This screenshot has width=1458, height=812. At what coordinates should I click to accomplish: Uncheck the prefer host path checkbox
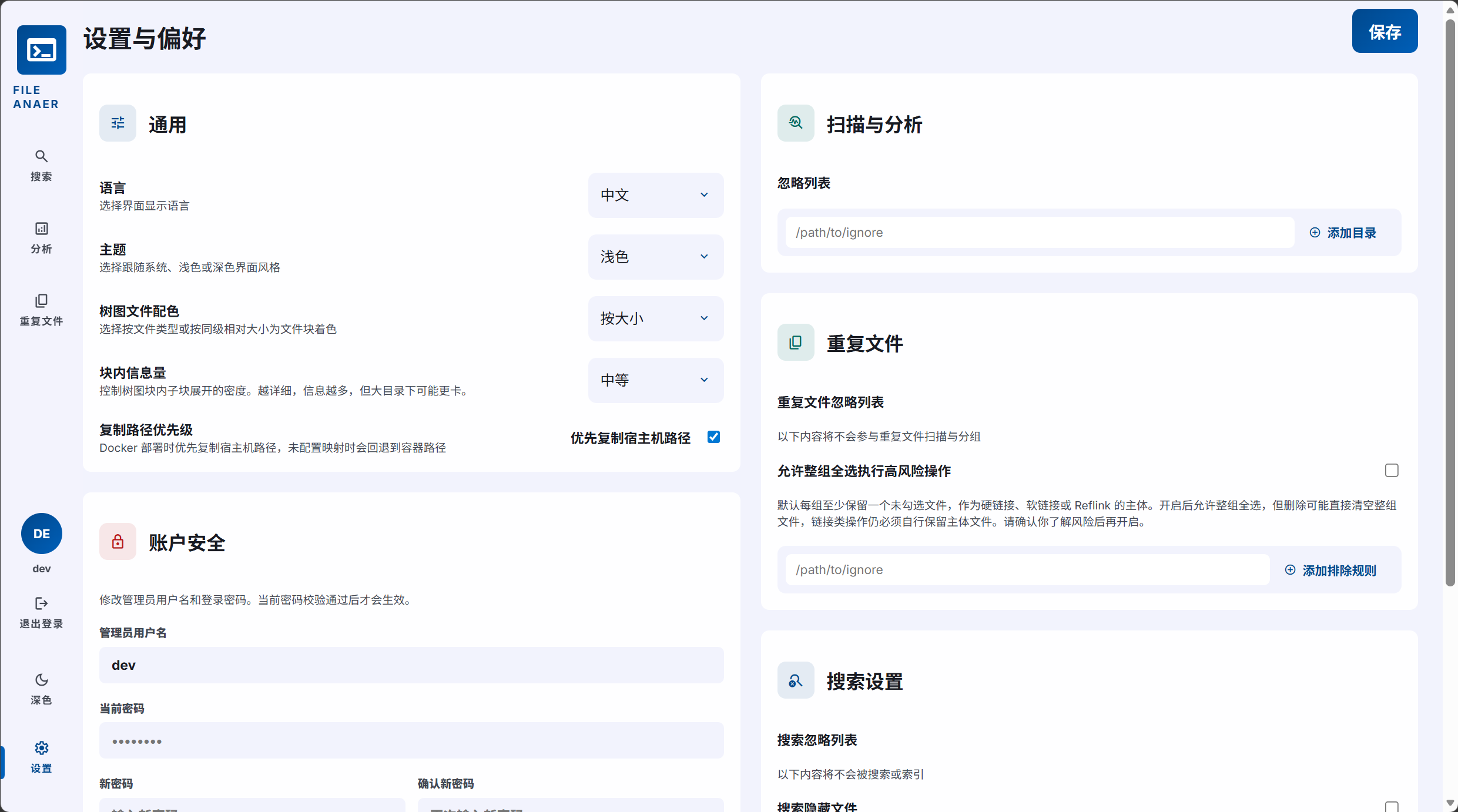(x=713, y=437)
